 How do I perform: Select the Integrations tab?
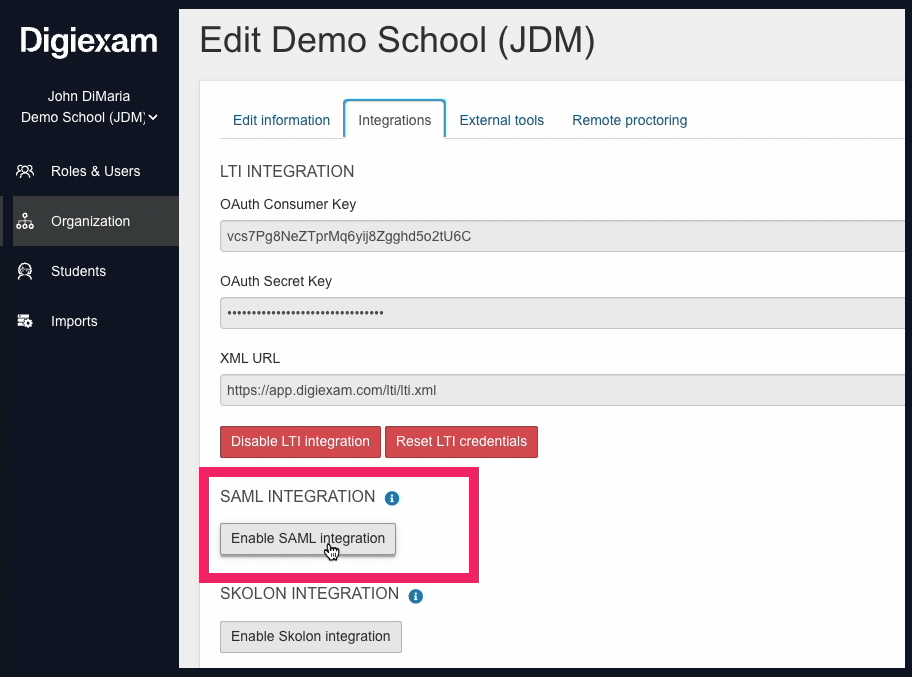(x=395, y=120)
